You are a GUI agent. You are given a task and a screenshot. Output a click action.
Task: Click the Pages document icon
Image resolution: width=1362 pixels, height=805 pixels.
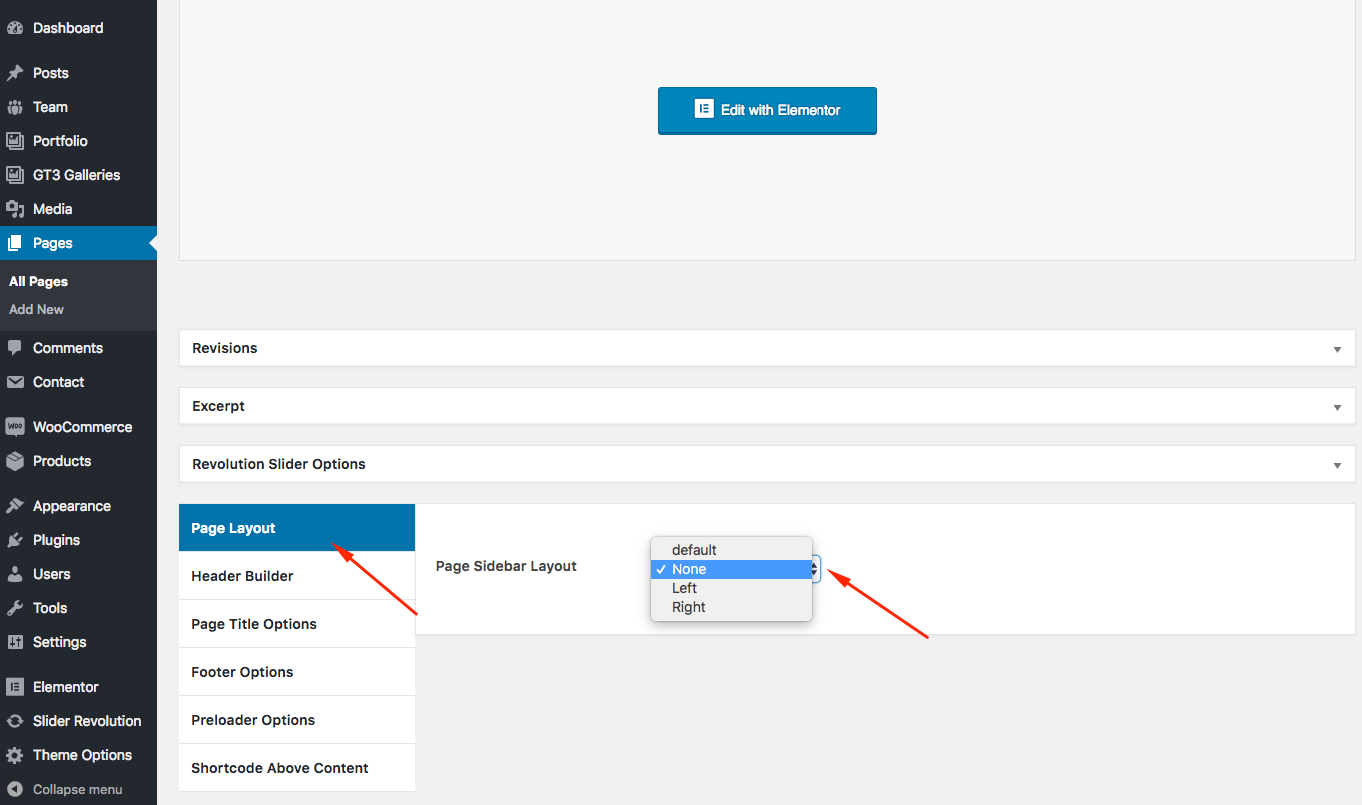[x=15, y=243]
